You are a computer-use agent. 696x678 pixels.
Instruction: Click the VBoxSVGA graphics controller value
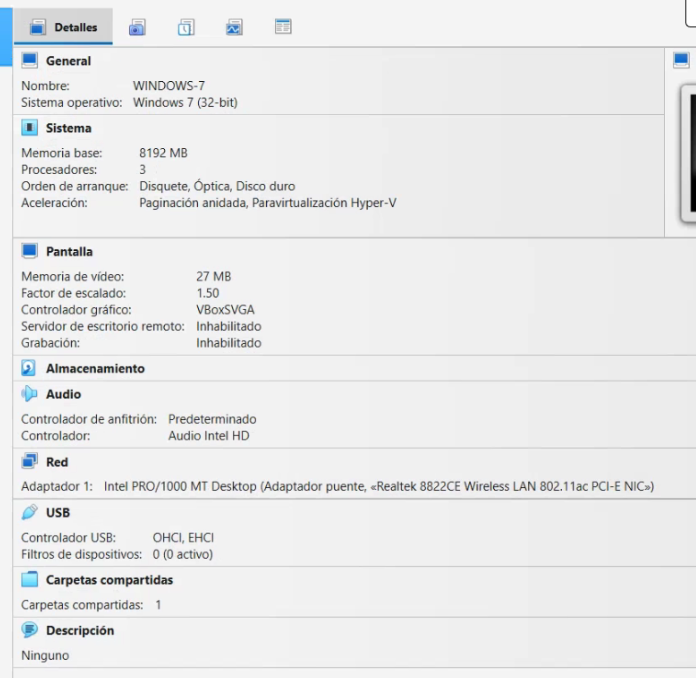click(225, 310)
